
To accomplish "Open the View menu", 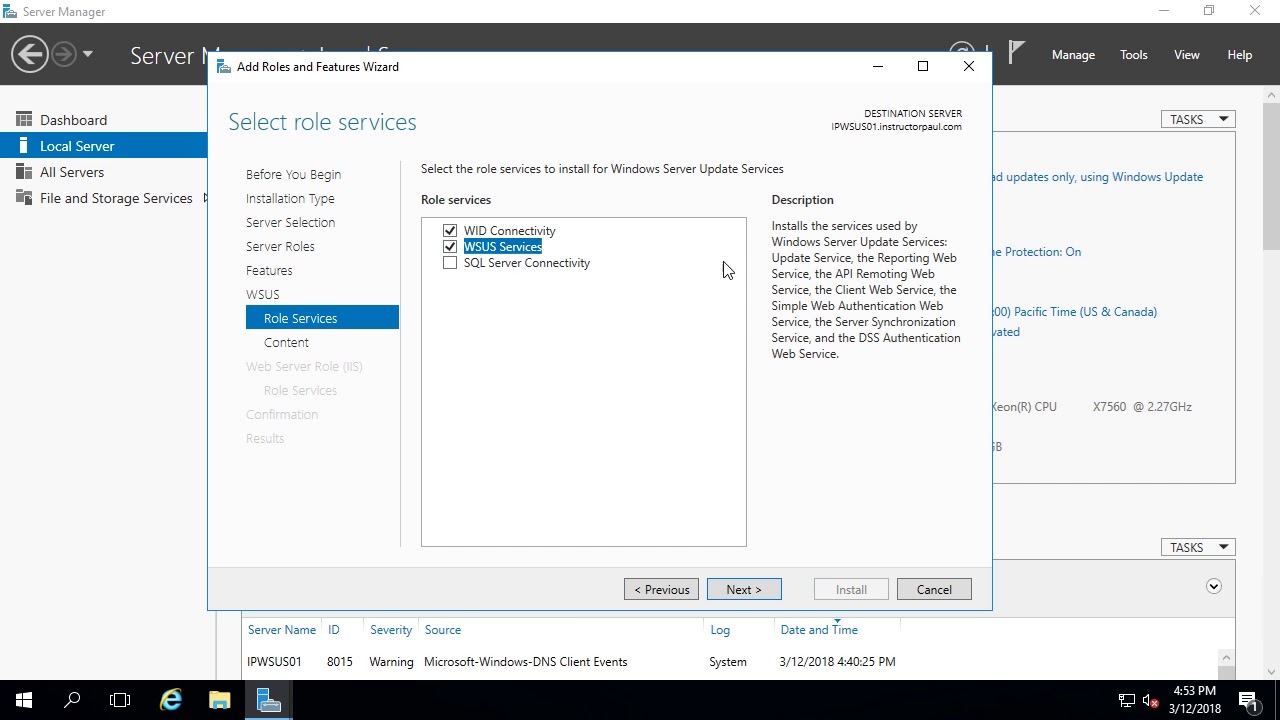I will point(1187,55).
